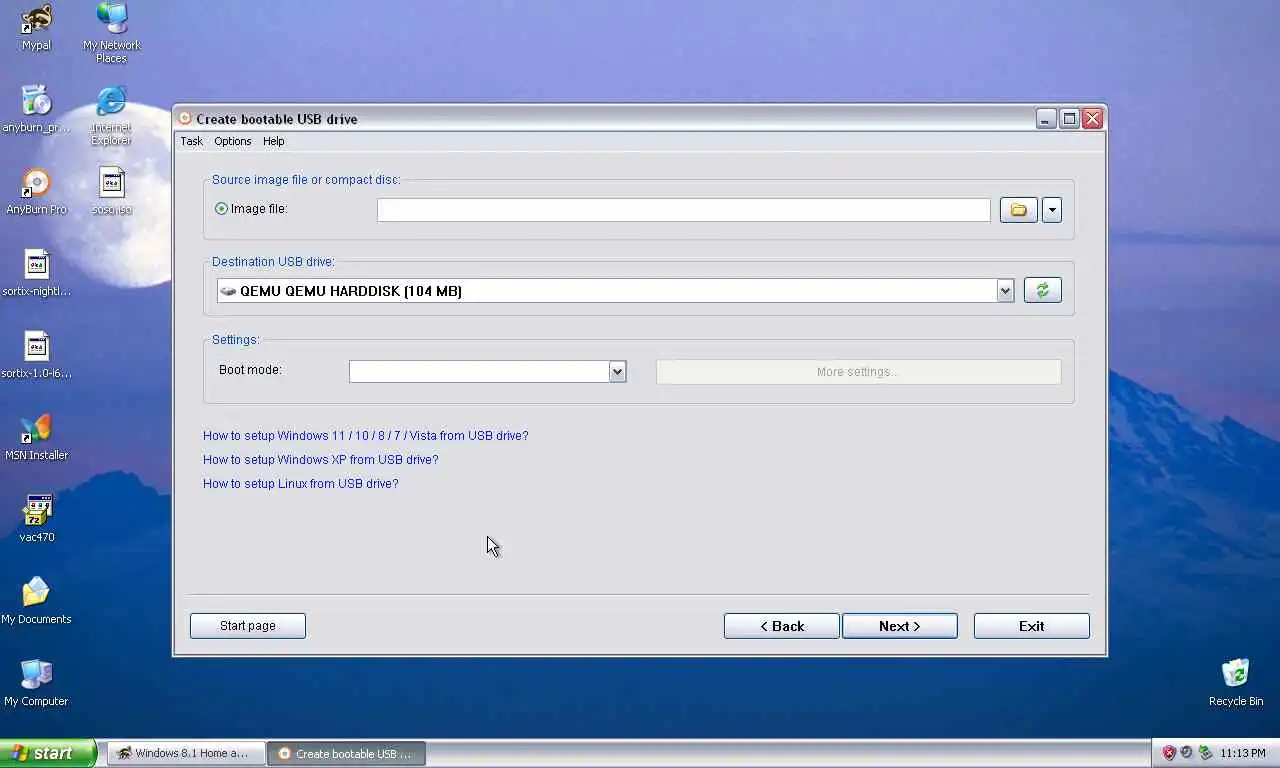
Task: Select the MSN Installer desktop icon
Action: click(x=37, y=437)
